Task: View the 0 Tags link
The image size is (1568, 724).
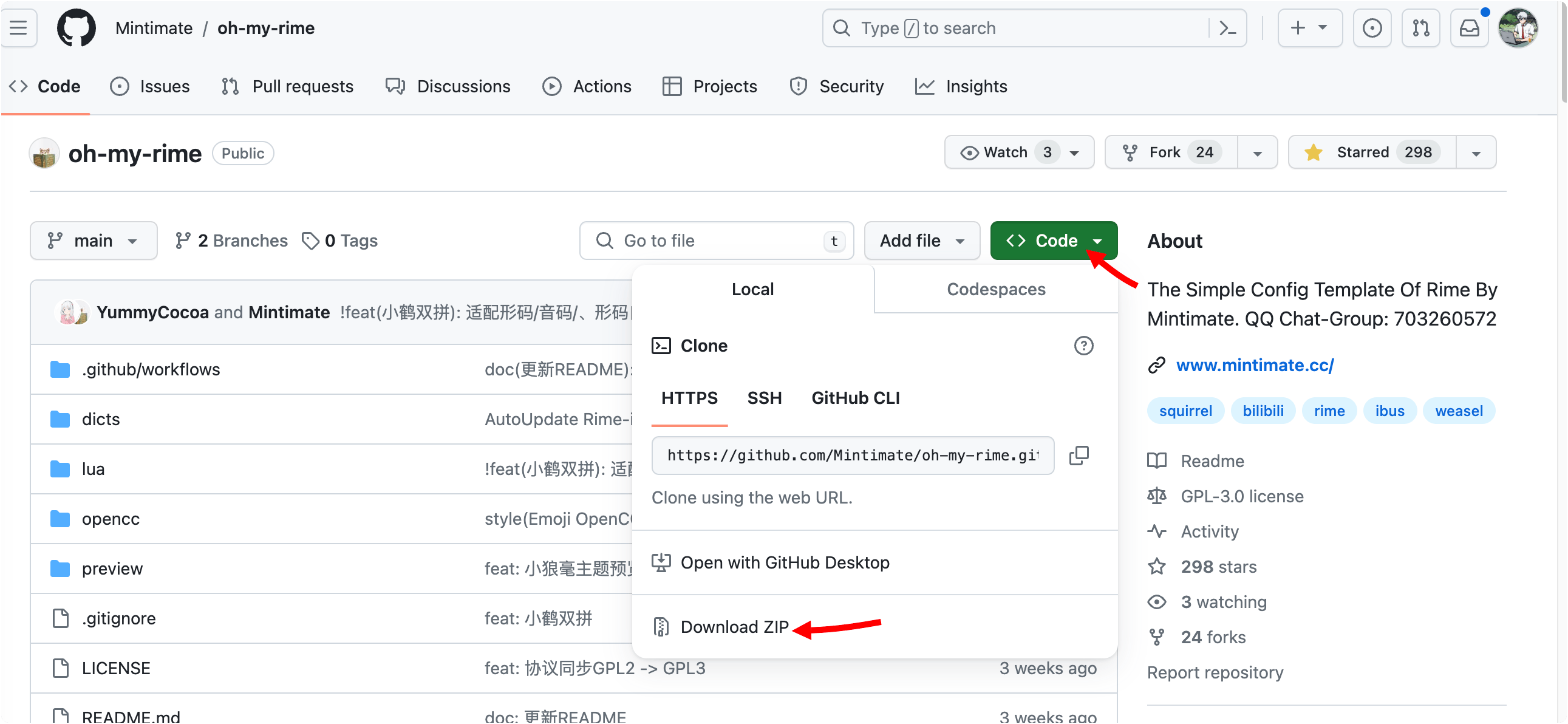Action: point(340,241)
